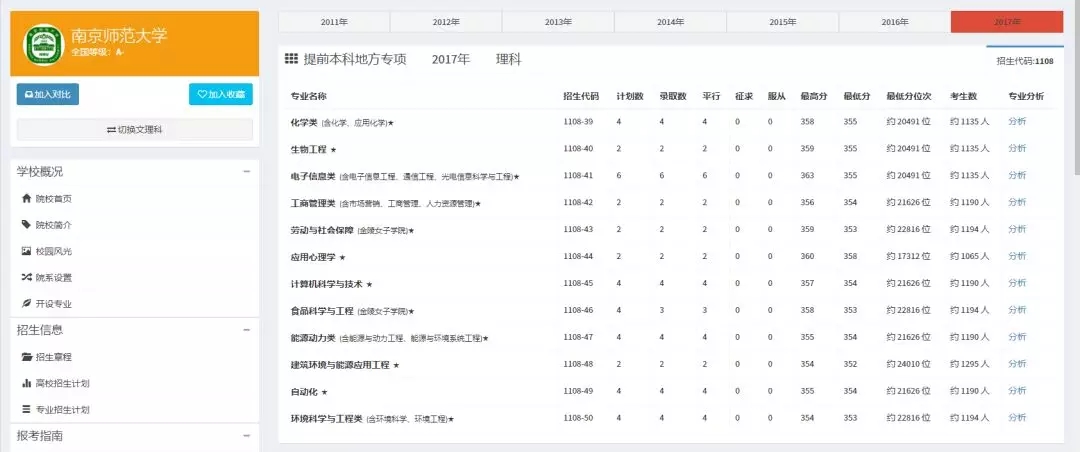This screenshot has width=1080, height=452.
Task: Click the 自动化 major name
Action: click(x=304, y=391)
